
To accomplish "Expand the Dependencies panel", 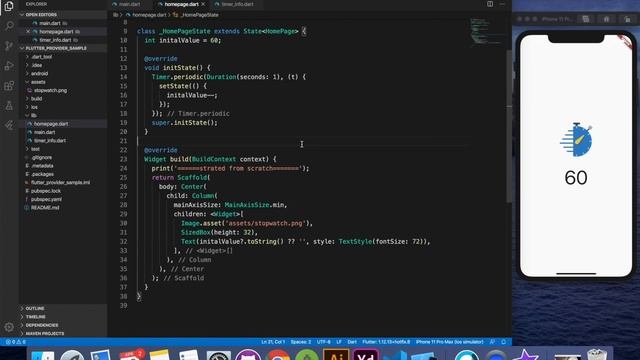I will (x=42, y=325).
